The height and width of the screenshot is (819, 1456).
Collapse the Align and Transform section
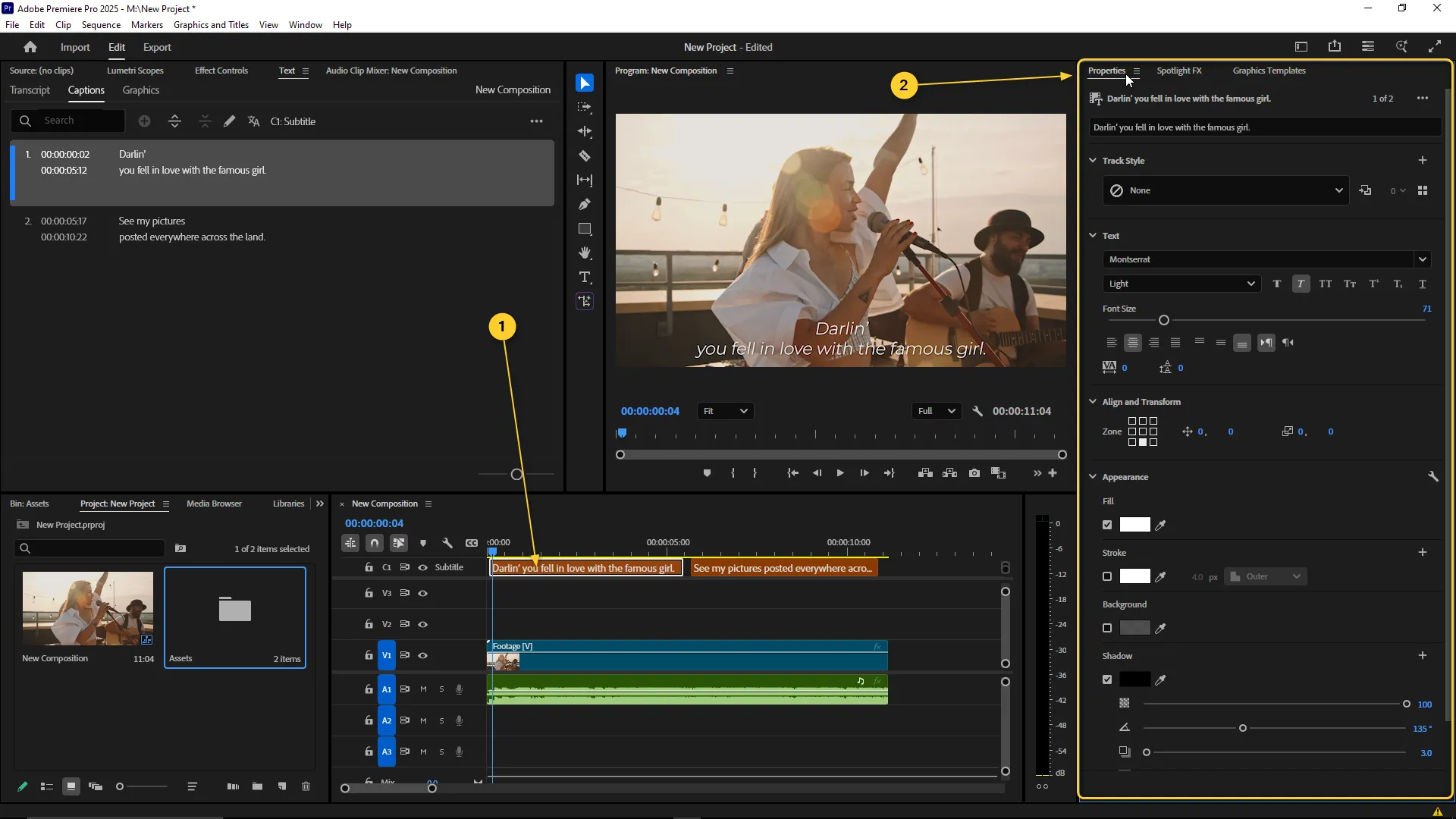(x=1093, y=402)
